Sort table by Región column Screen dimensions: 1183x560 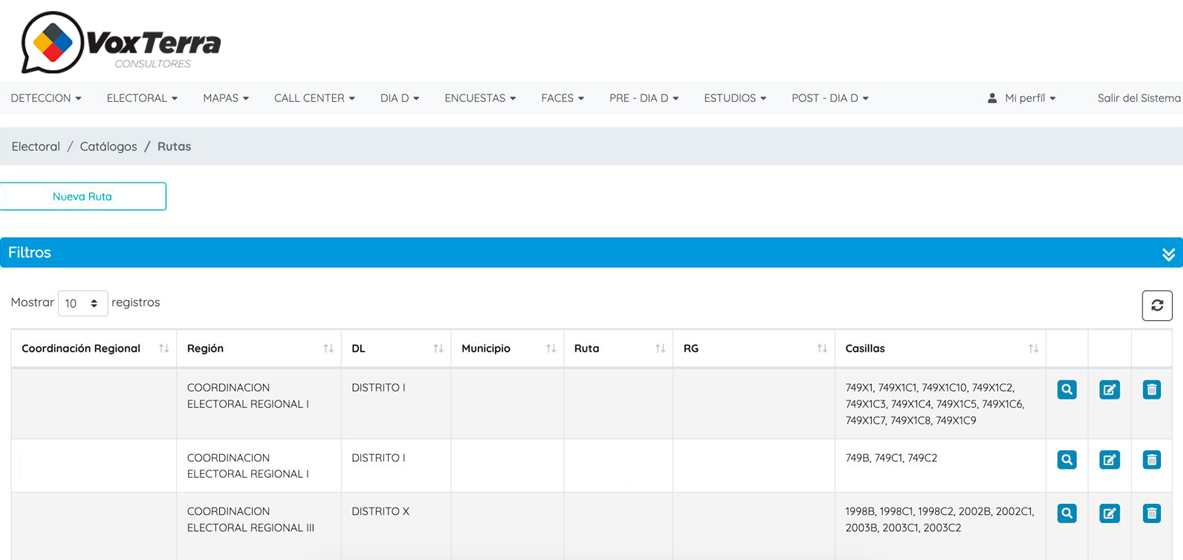click(x=258, y=348)
